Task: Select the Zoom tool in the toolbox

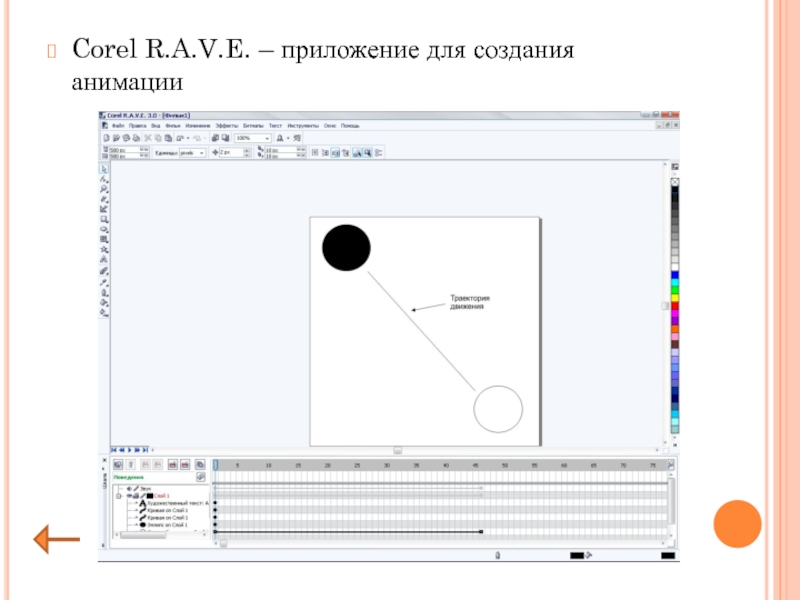Action: [104, 189]
